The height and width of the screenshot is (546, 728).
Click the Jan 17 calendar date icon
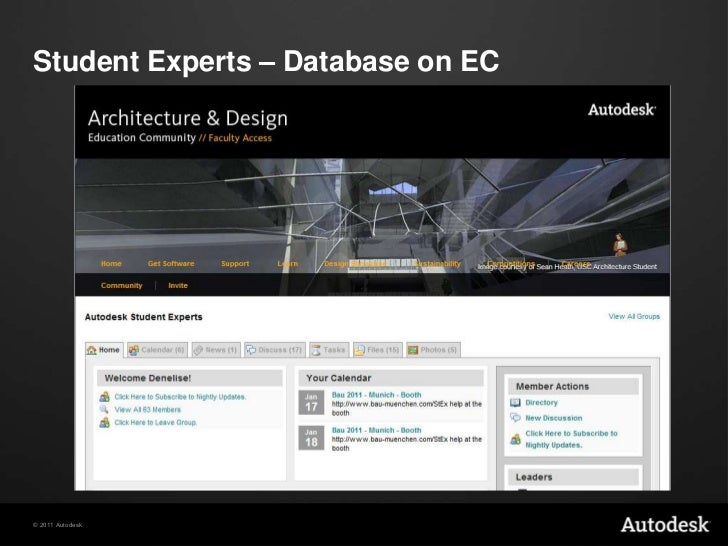(x=311, y=403)
